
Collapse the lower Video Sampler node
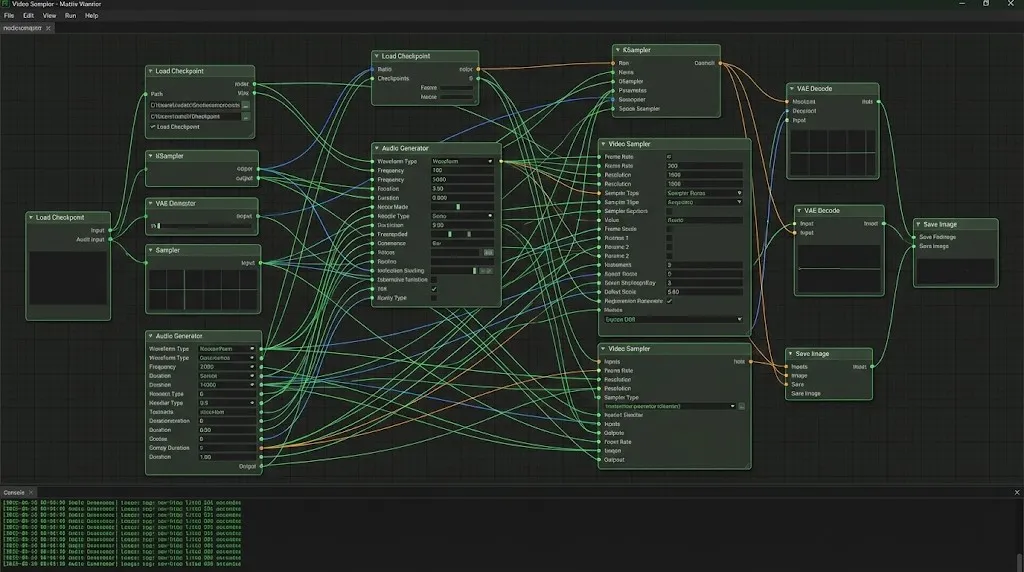(x=603, y=349)
